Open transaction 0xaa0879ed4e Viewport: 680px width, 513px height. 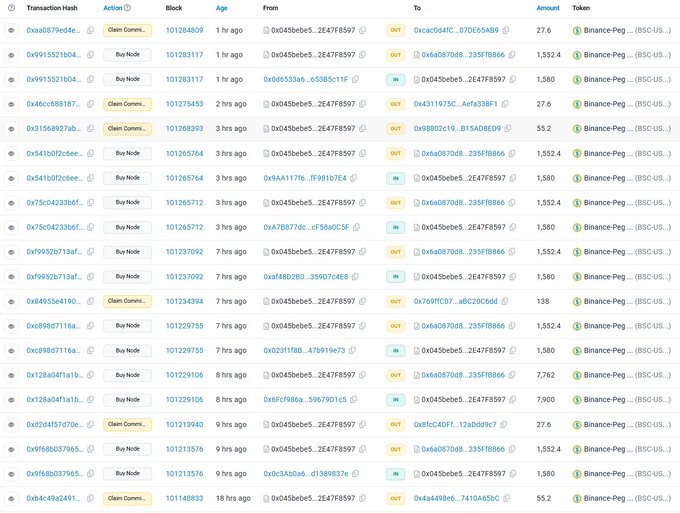click(53, 30)
